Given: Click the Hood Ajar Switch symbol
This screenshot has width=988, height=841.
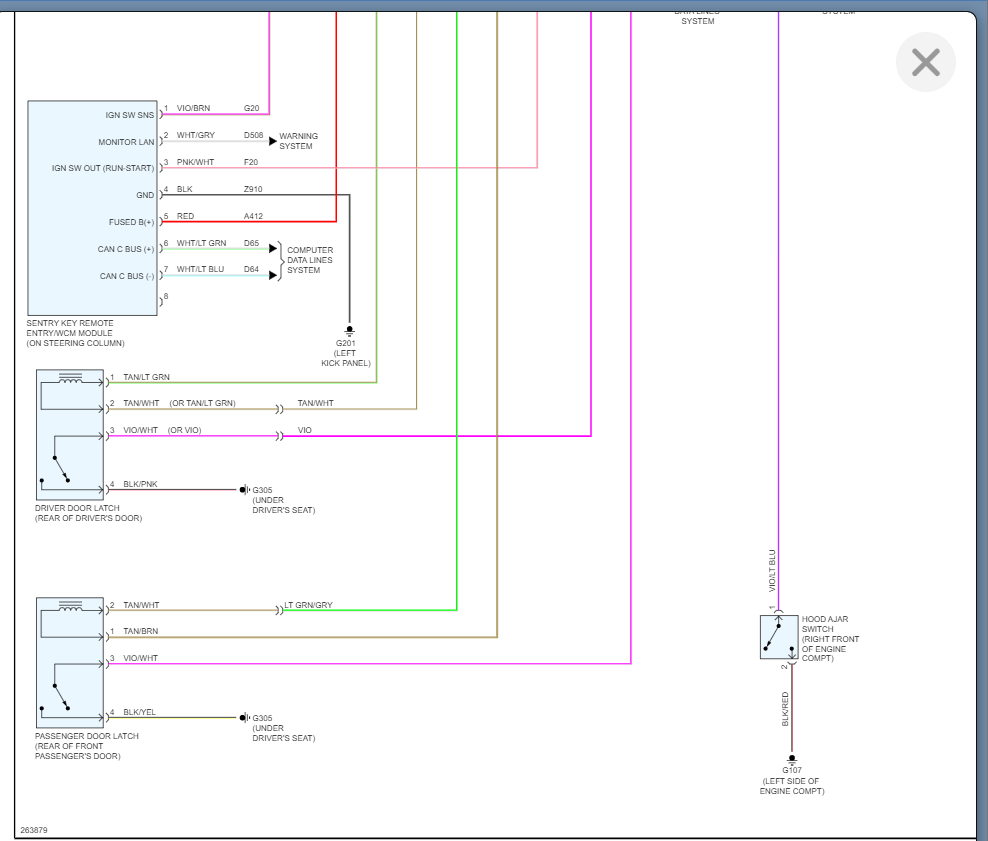Looking at the screenshot, I should point(778,637).
